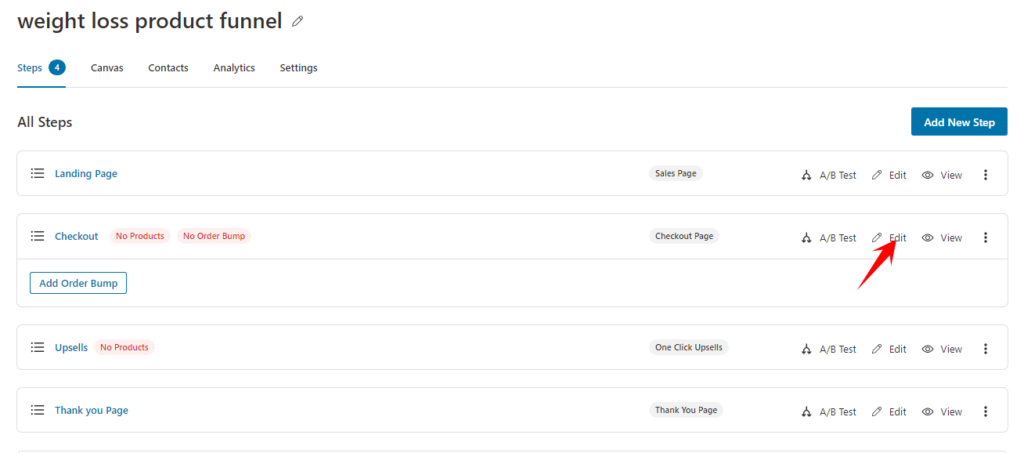
Task: Switch to the Canvas tab
Action: click(x=107, y=68)
